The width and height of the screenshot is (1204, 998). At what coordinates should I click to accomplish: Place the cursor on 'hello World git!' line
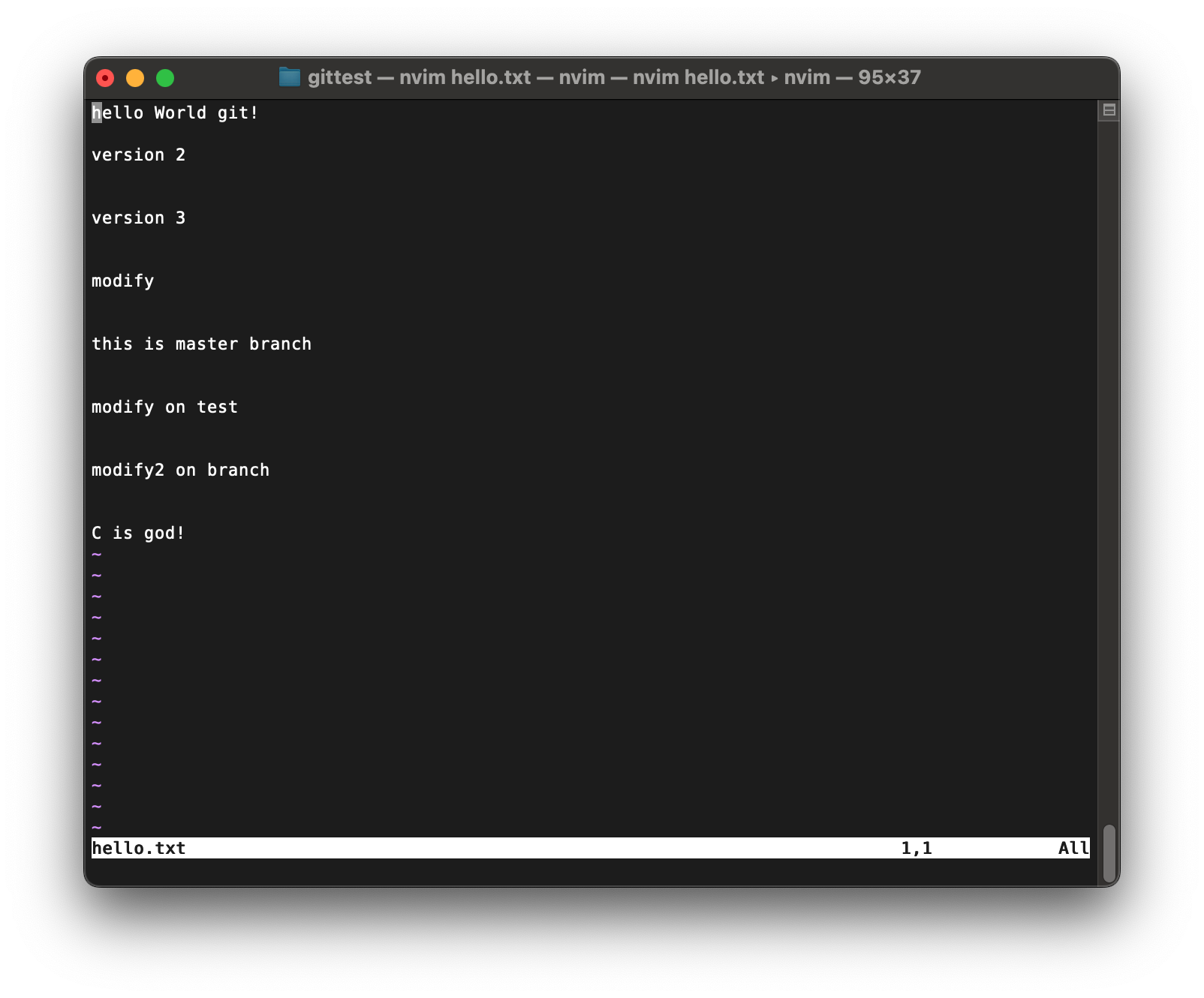(x=175, y=113)
